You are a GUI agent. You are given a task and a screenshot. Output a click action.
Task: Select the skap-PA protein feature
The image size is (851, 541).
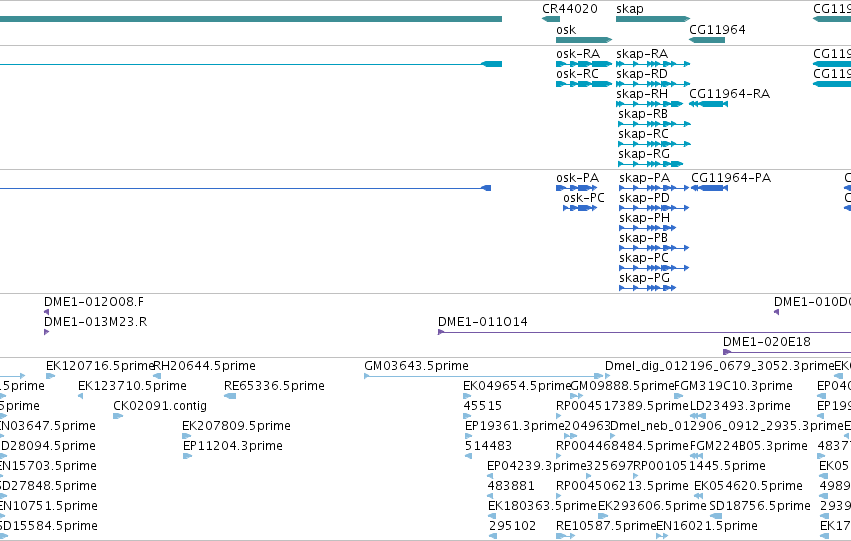(654, 188)
